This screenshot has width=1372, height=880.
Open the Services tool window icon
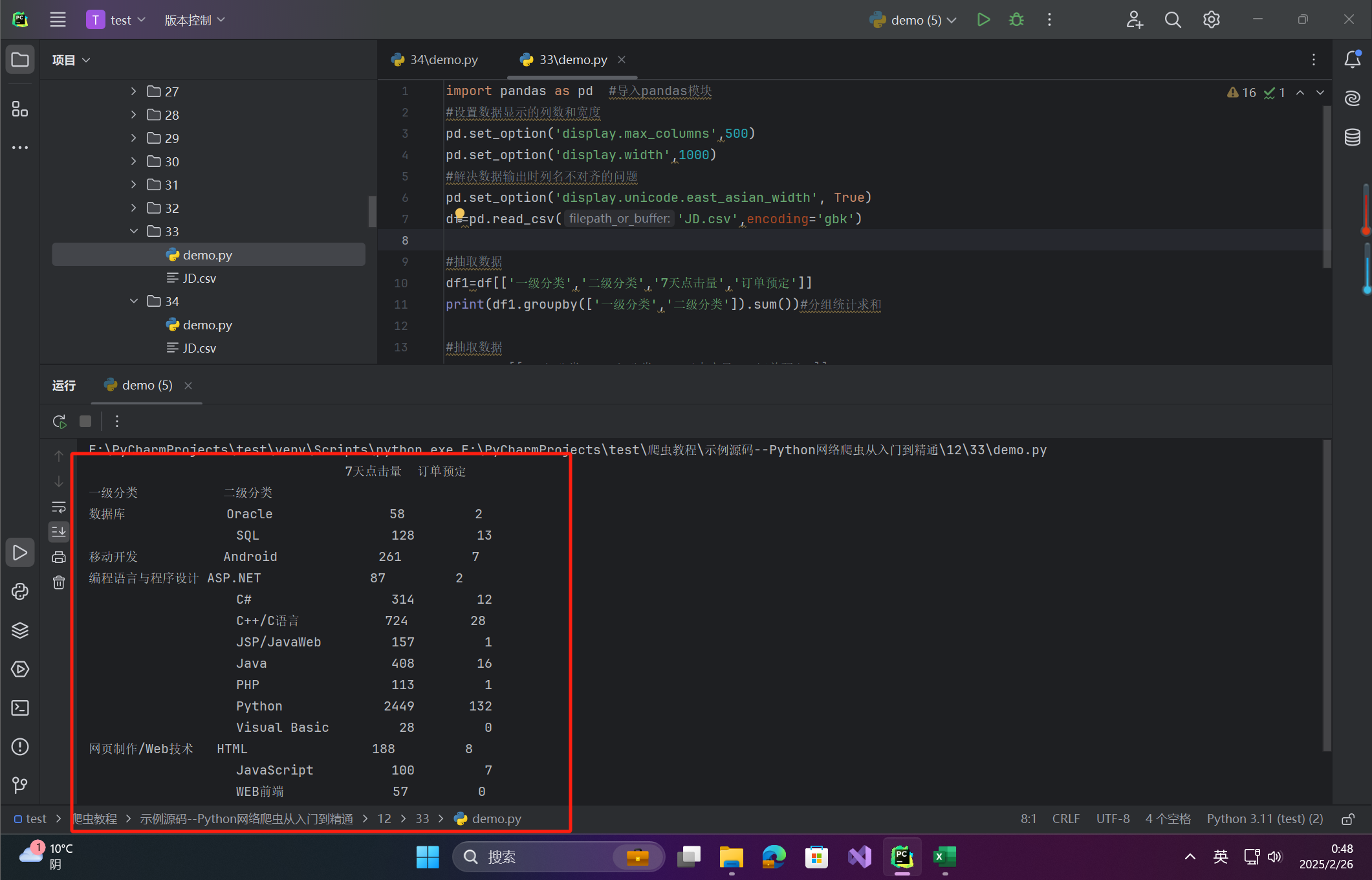coord(20,669)
